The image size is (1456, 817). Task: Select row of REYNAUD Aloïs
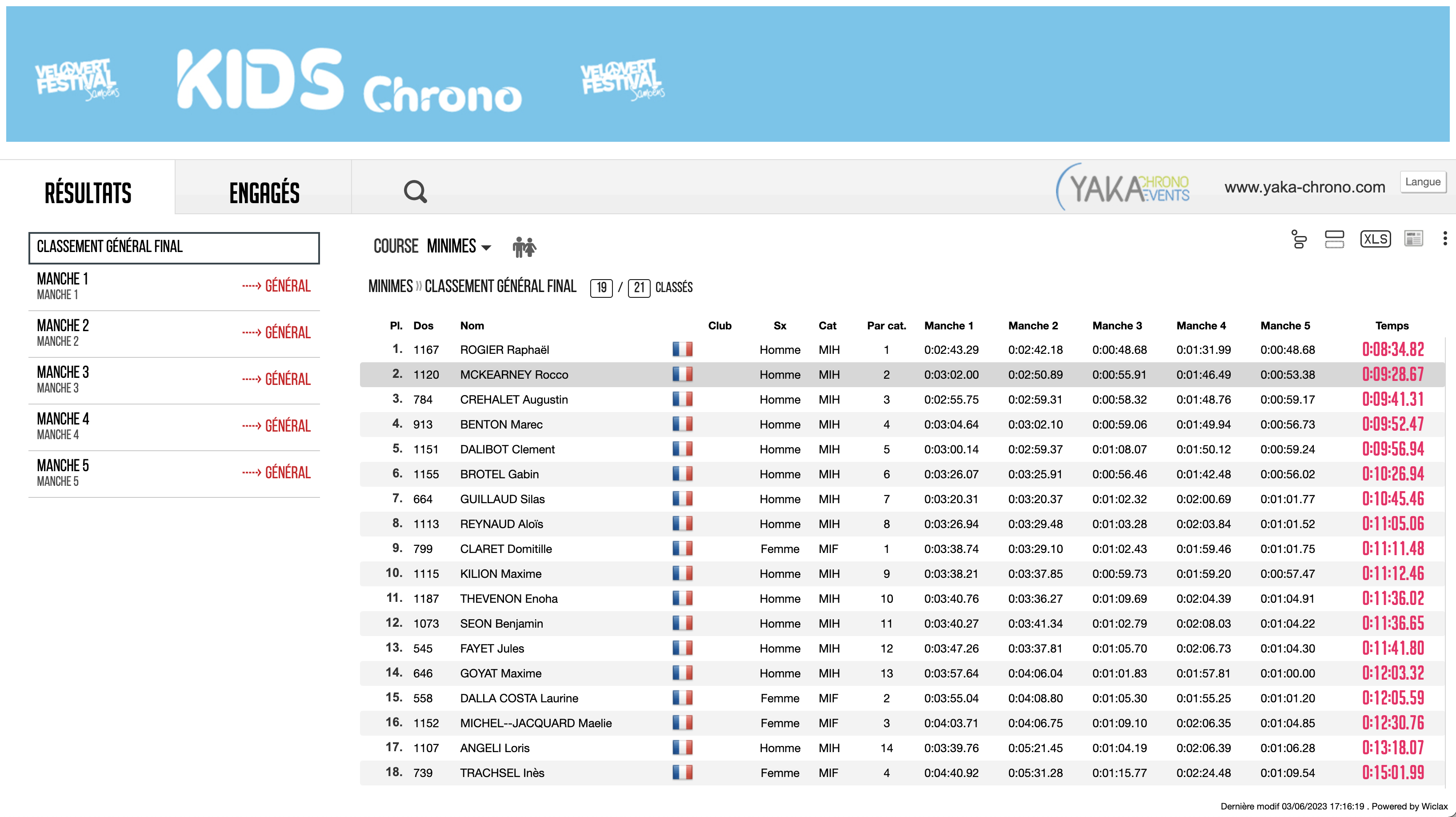click(902, 524)
